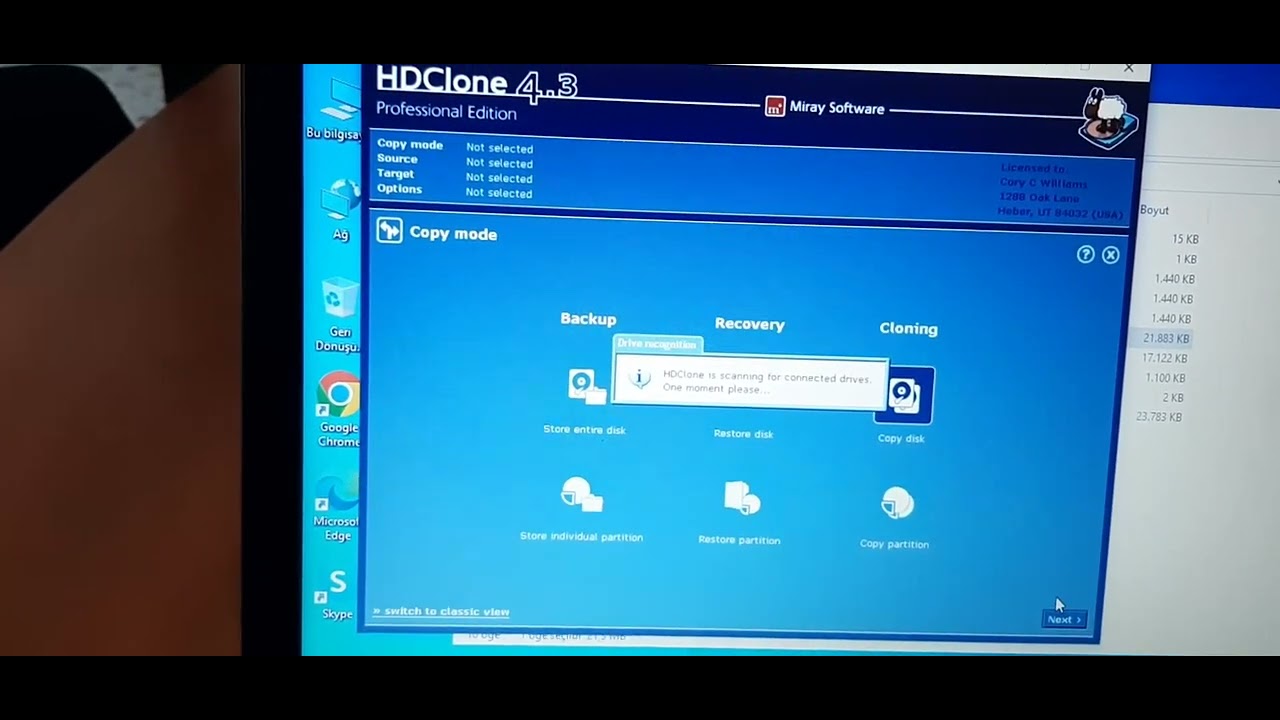The height and width of the screenshot is (720, 1280).
Task: Click the Copy mode header icon
Action: click(389, 231)
